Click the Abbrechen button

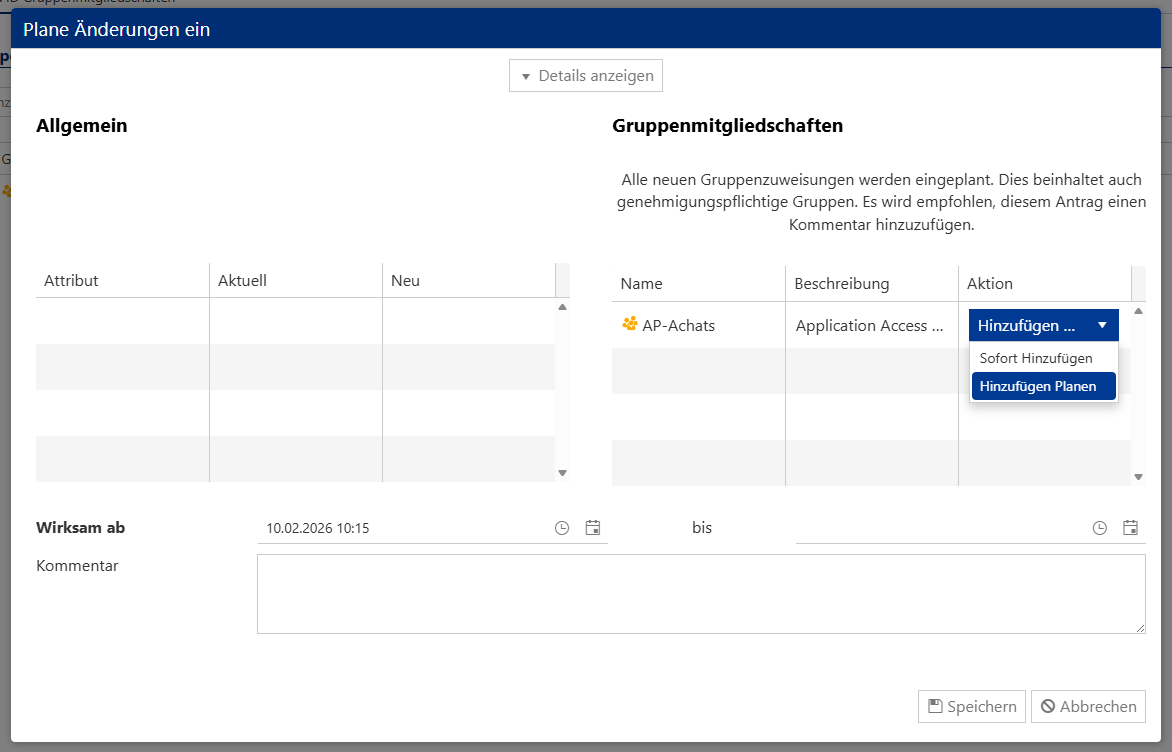(x=1088, y=706)
